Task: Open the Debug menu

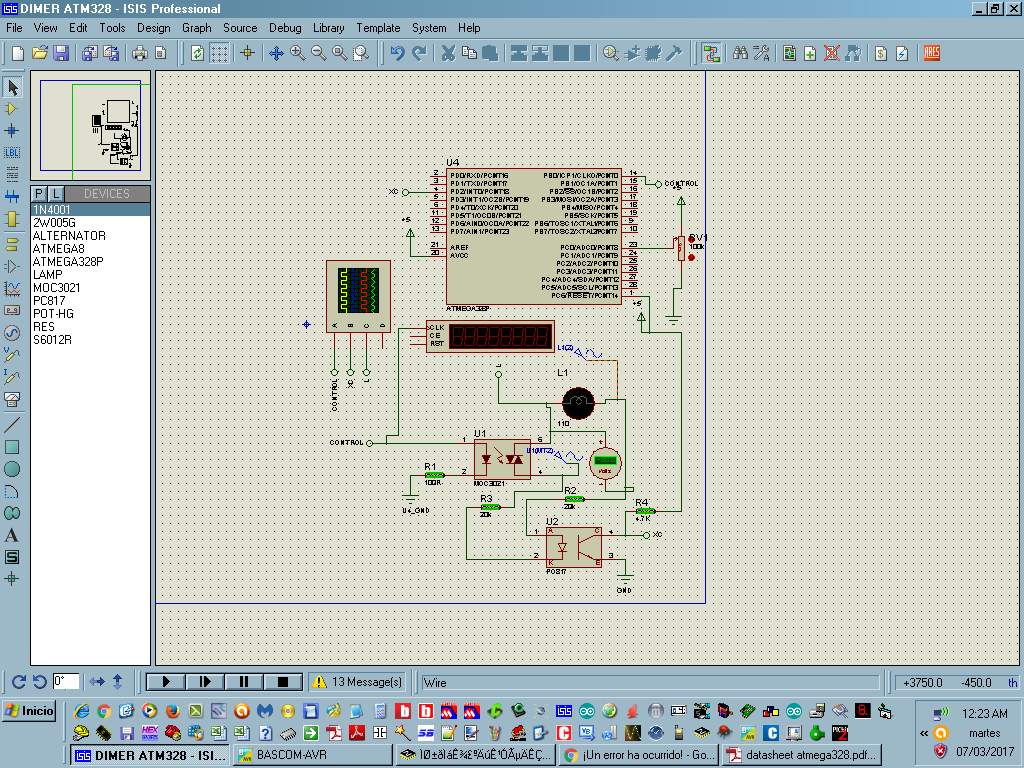Action: 285,28
